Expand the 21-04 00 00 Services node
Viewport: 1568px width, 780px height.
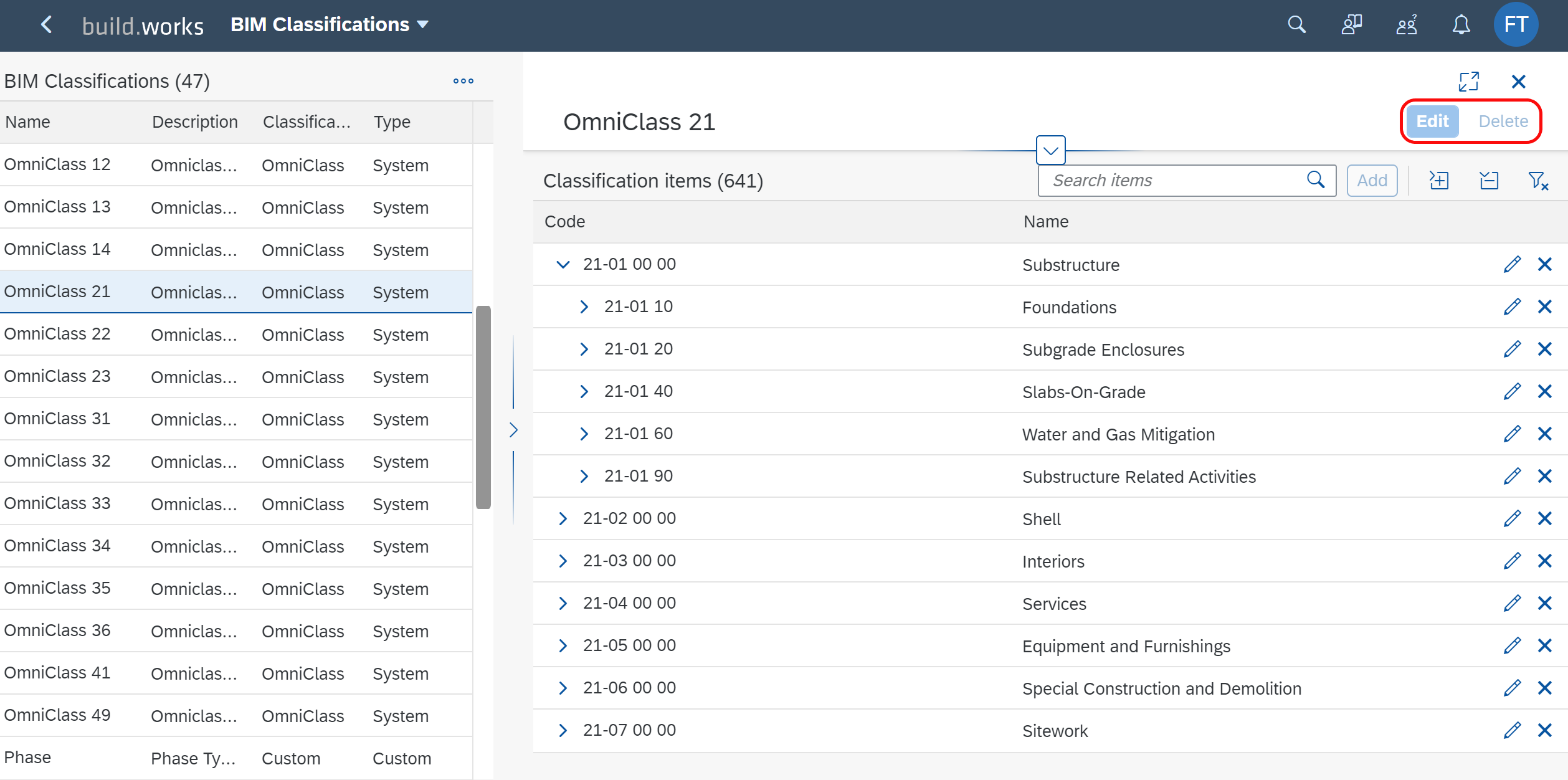(x=563, y=603)
